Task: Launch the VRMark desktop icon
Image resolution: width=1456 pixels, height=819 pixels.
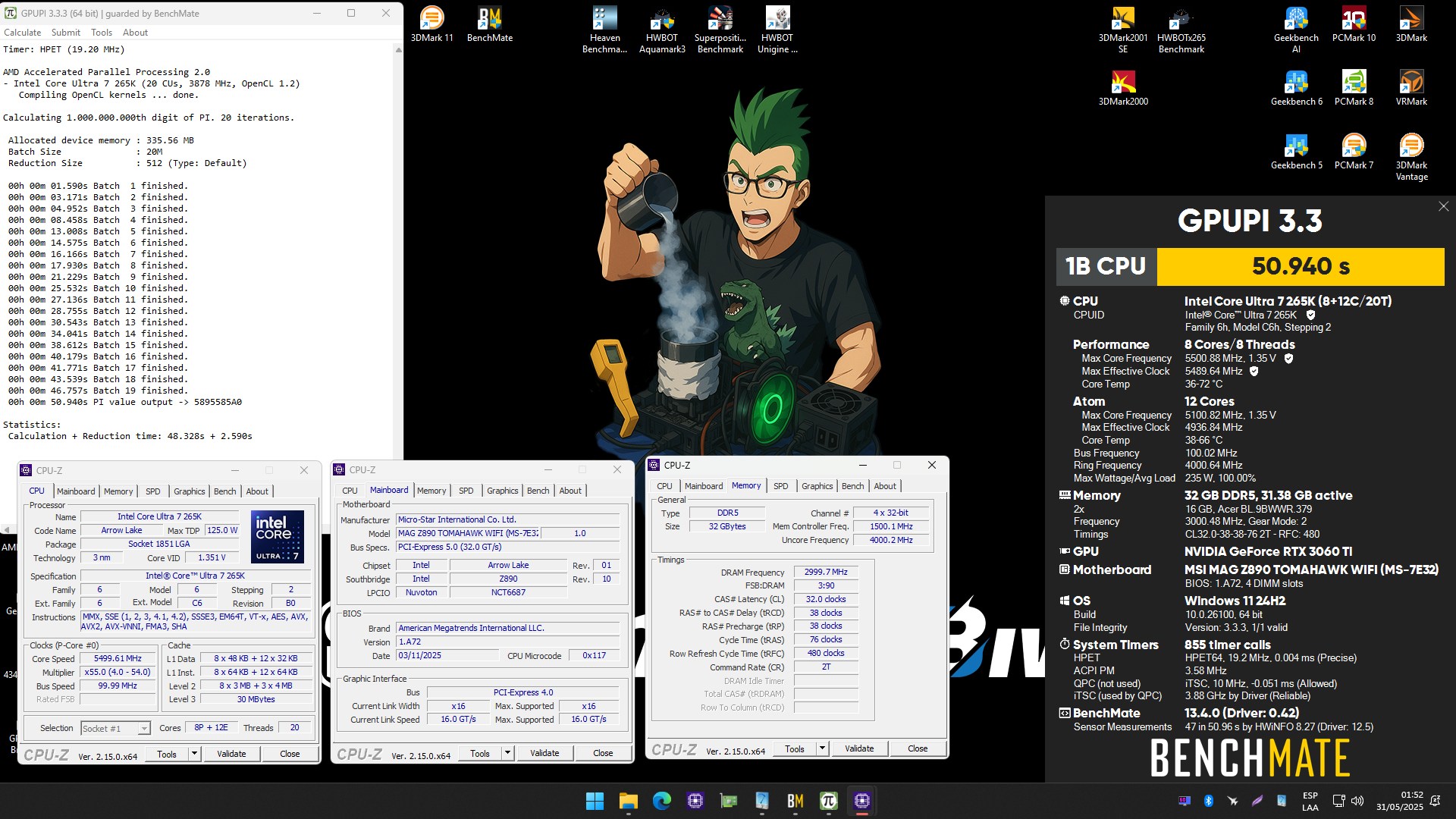Action: pos(1411,88)
